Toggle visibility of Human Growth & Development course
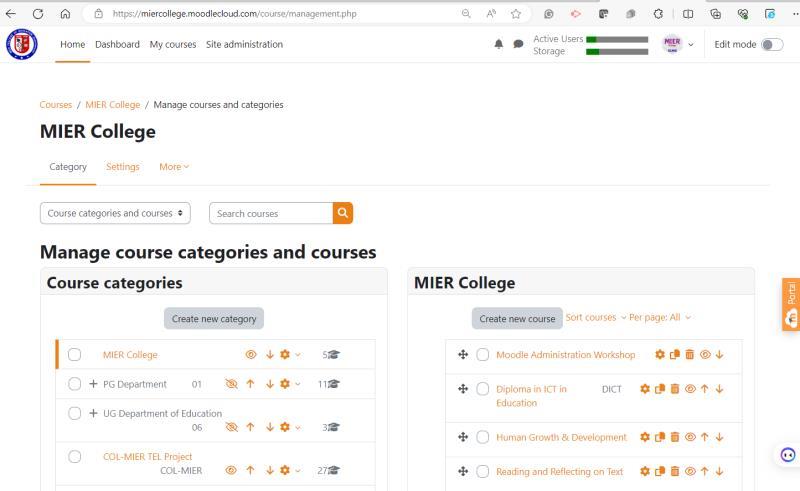This screenshot has width=800, height=491. coord(690,437)
